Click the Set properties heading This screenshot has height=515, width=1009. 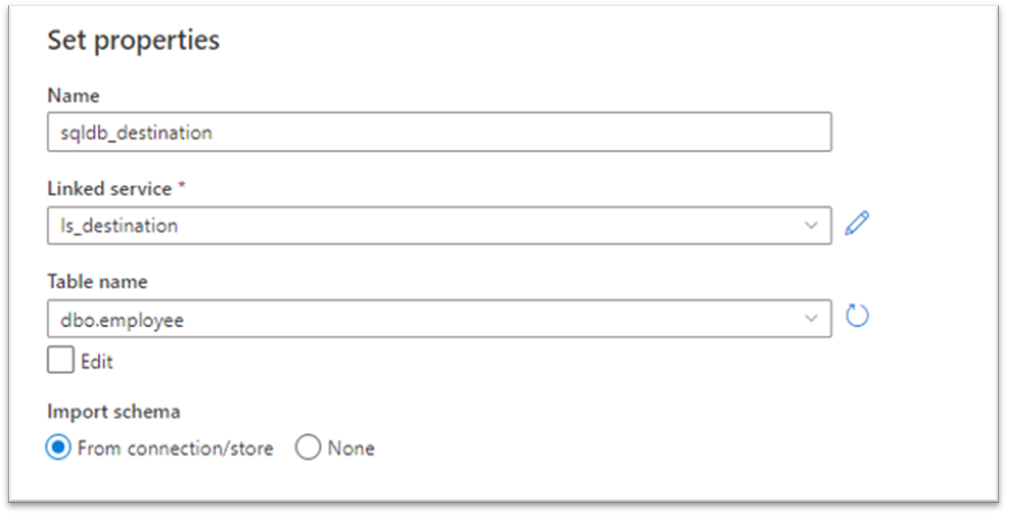[x=134, y=40]
